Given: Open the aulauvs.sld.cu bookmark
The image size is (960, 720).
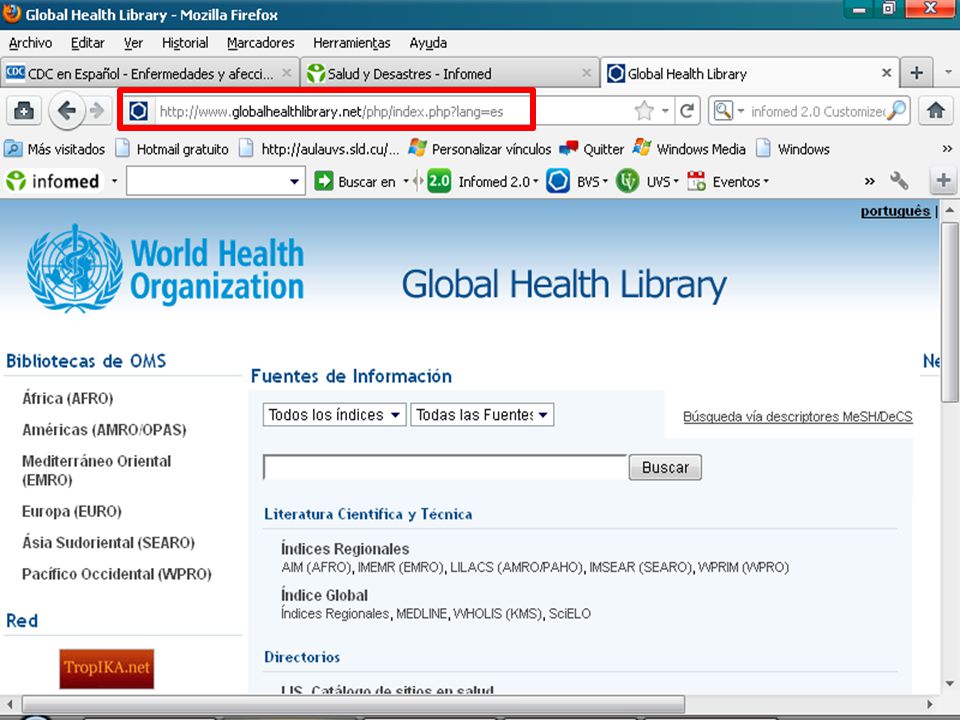Looking at the screenshot, I should click(x=319, y=149).
